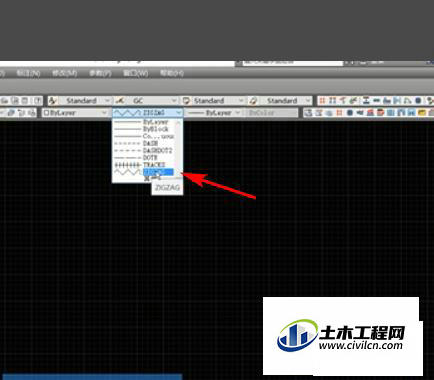434x380 pixels.
Task: Select the ByLayer linetype in the list
Action: pyautogui.click(x=145, y=122)
